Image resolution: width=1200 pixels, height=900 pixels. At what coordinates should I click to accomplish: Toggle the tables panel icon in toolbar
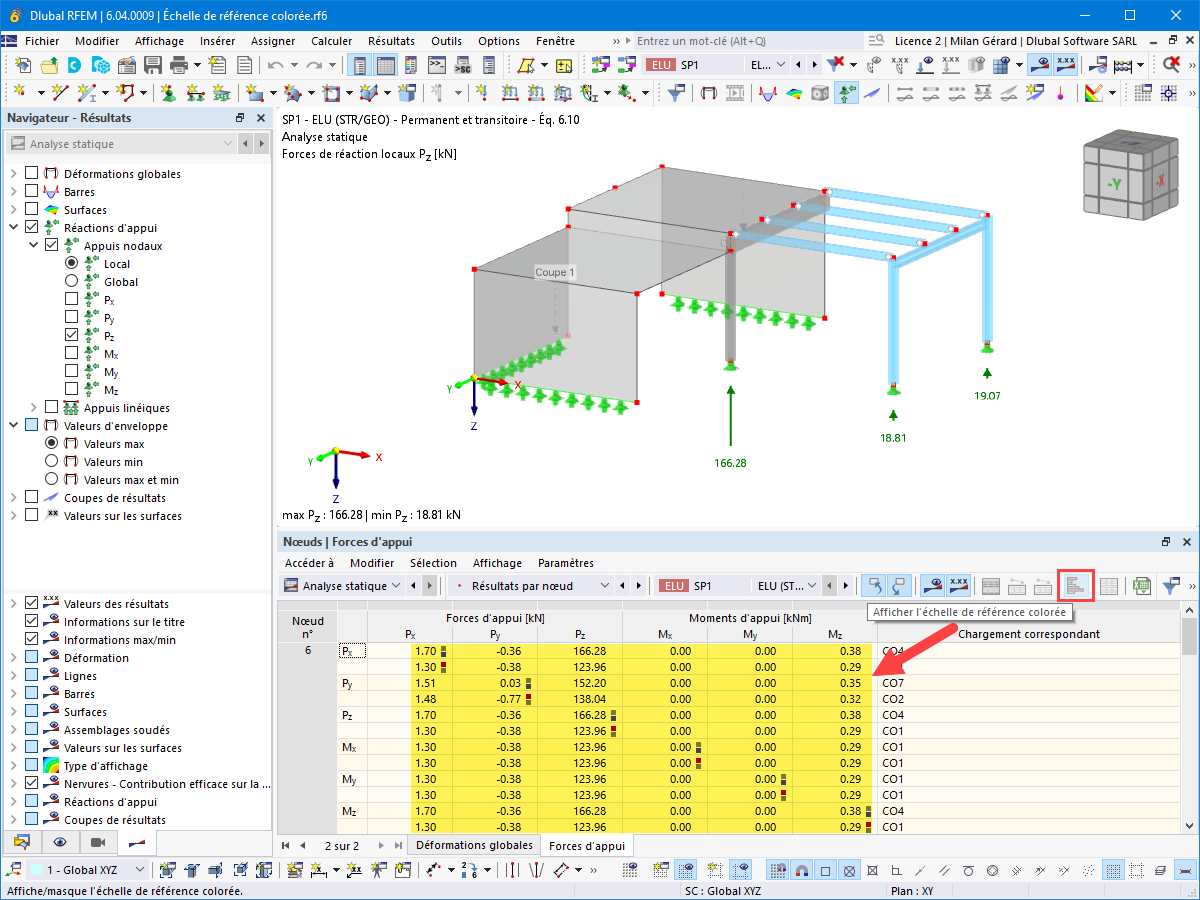385,65
